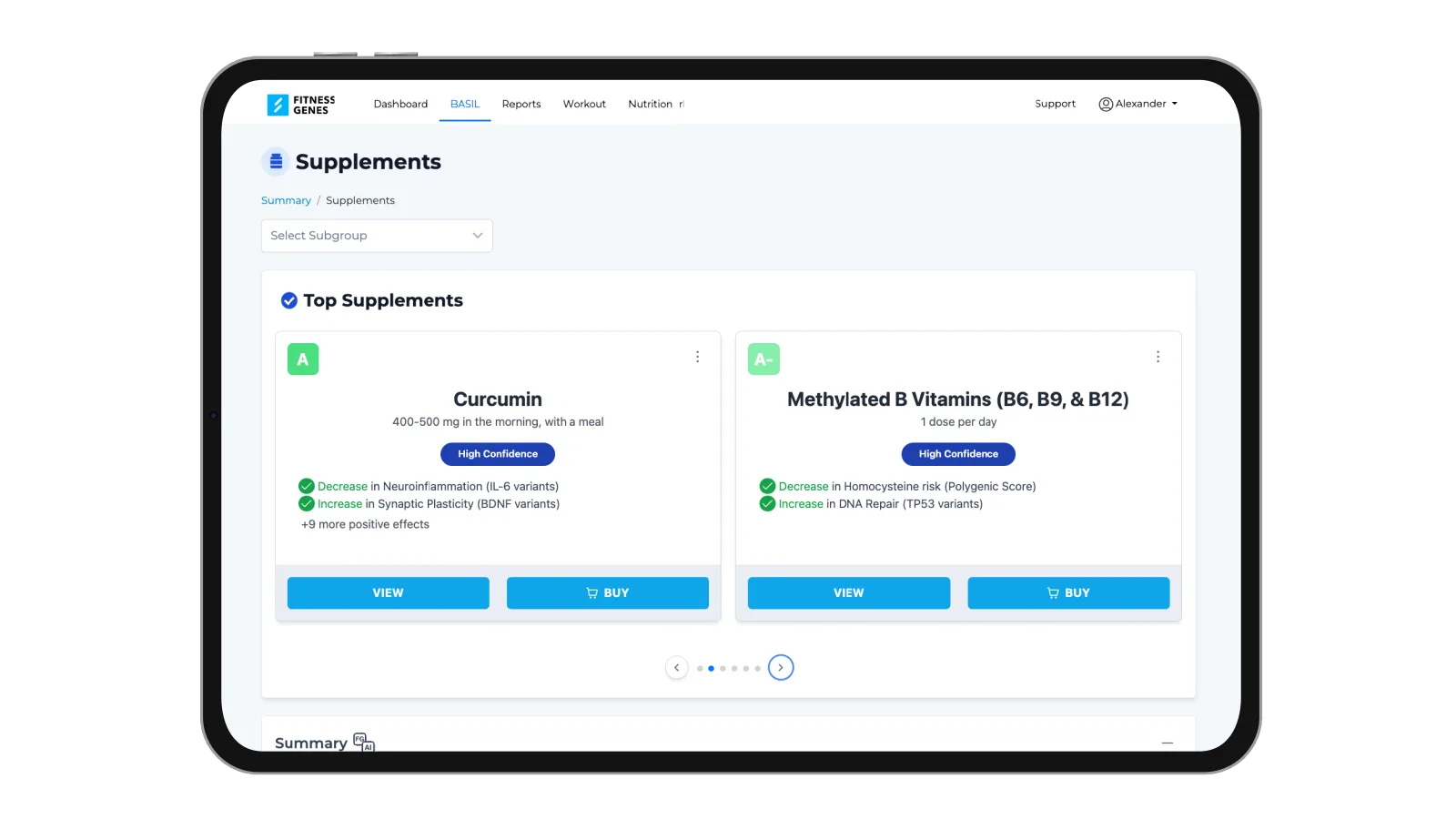Buy Methylated B Vitamins supplement

pyautogui.click(x=1068, y=593)
